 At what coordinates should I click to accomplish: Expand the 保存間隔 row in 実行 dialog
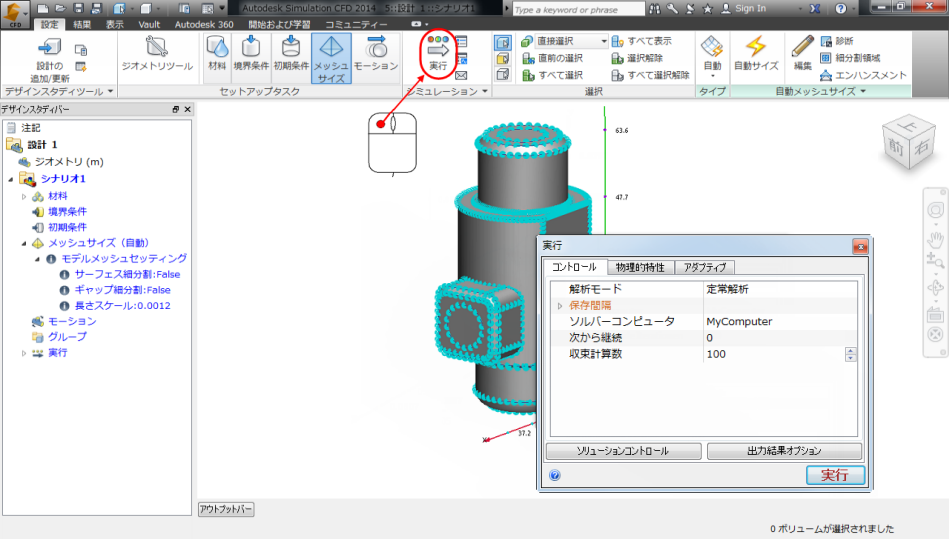click(560, 305)
